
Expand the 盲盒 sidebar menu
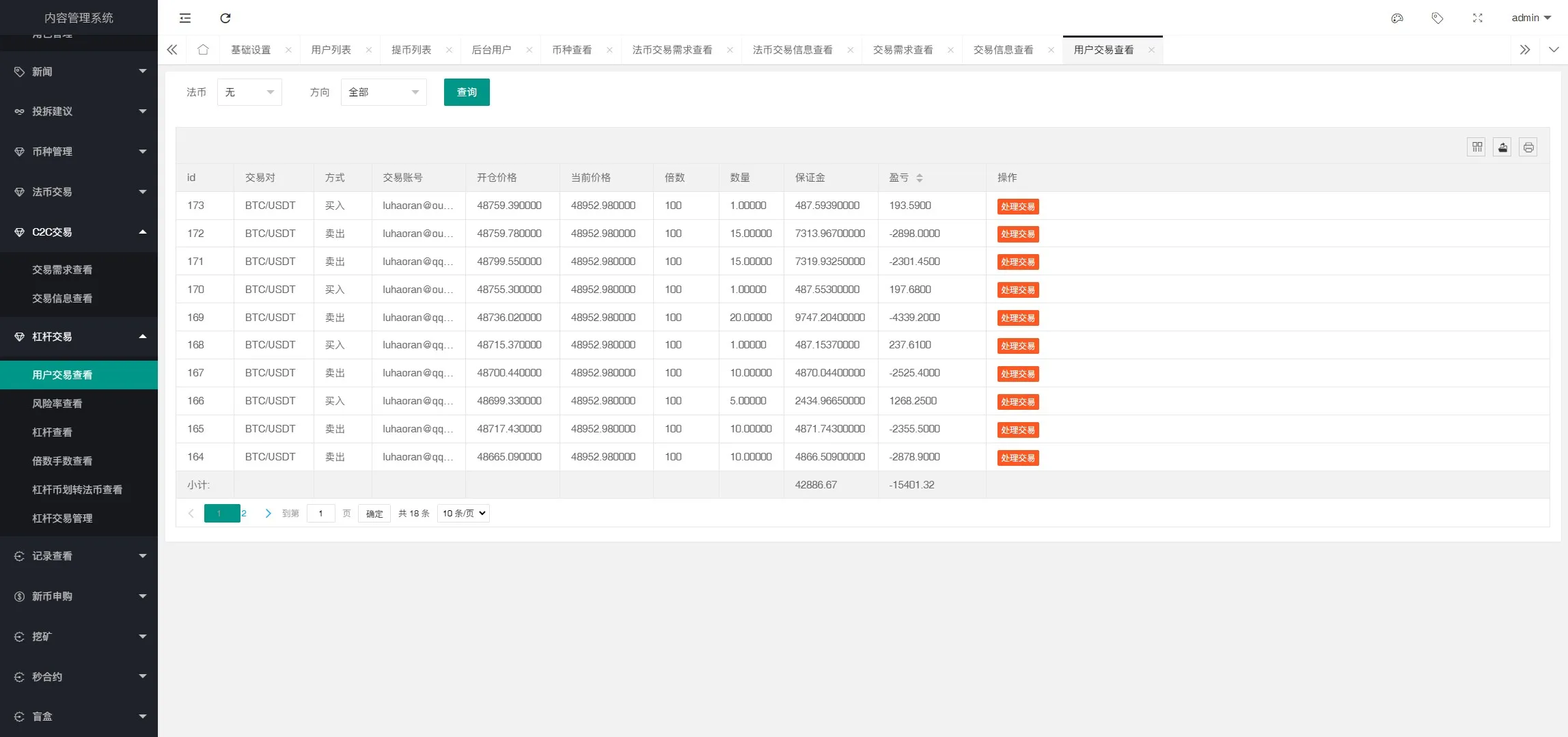point(79,717)
